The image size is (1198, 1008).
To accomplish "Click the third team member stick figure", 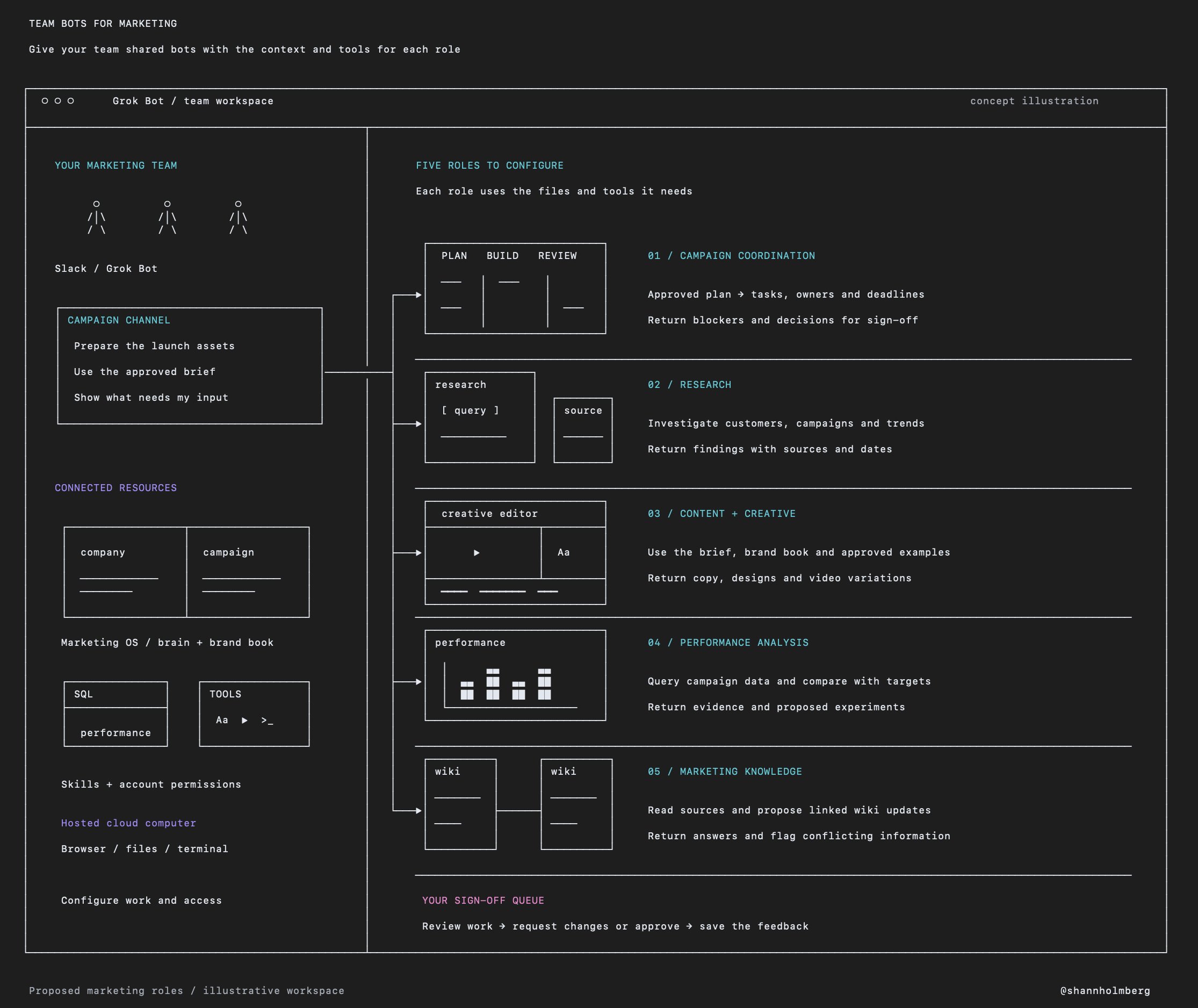I will 238,218.
